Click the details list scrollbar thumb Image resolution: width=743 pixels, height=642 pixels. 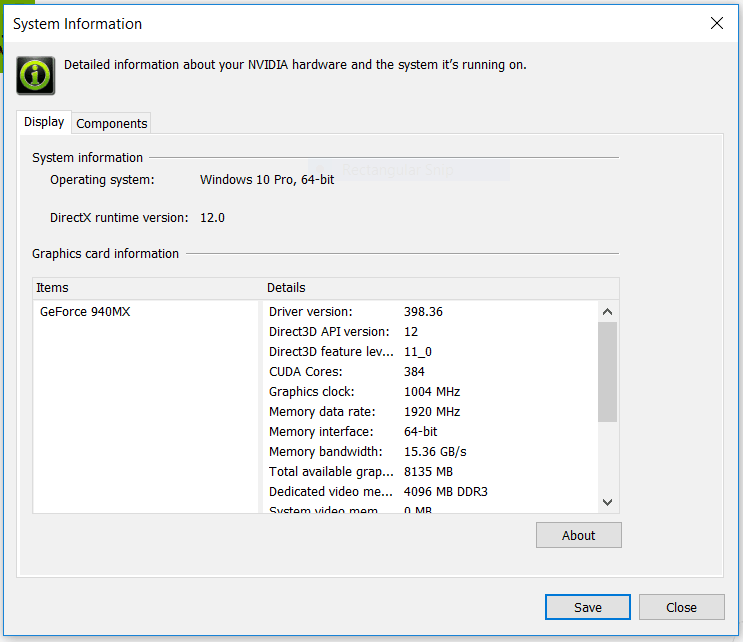point(607,370)
